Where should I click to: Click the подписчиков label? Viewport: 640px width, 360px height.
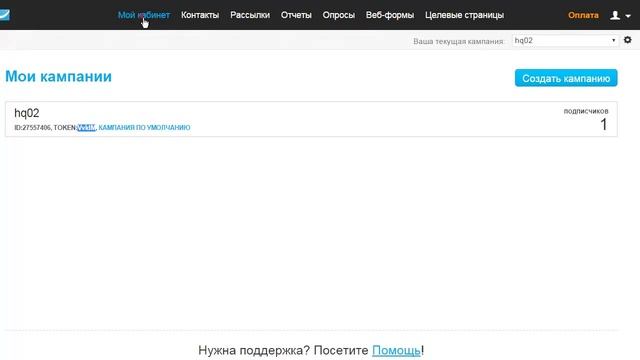[x=586, y=111]
